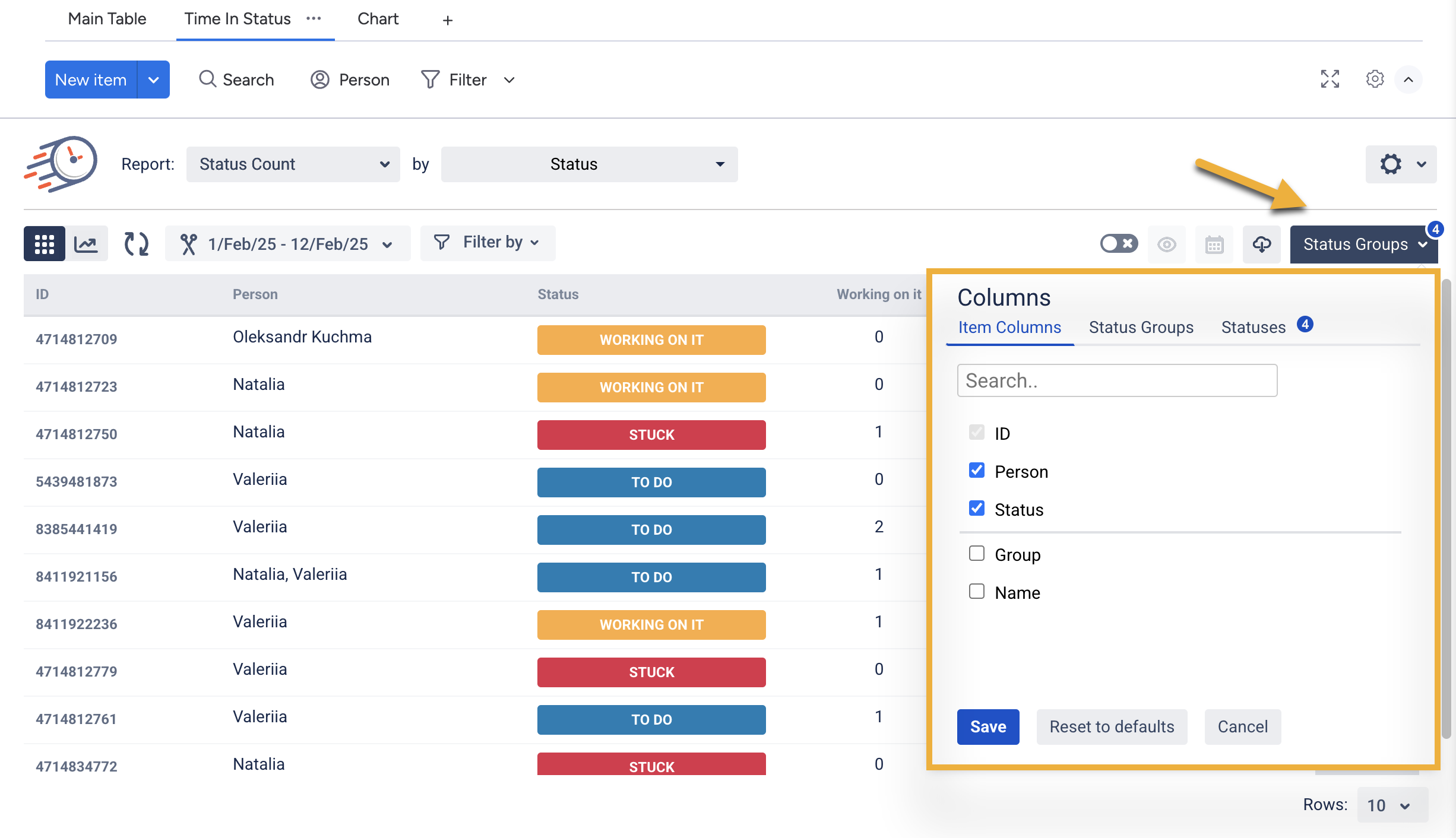Image resolution: width=1456 pixels, height=838 pixels.
Task: Click the board settings cog icon
Action: click(1375, 79)
